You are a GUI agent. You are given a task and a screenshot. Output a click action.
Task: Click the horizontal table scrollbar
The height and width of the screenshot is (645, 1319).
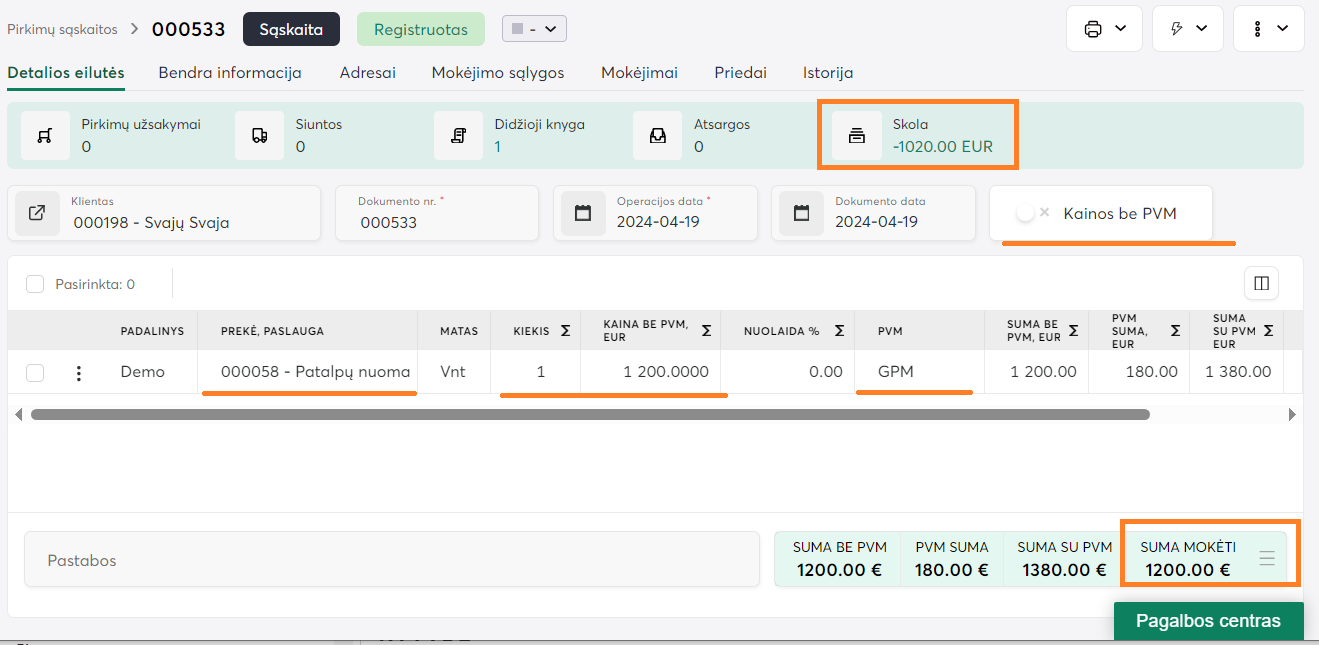click(x=590, y=414)
